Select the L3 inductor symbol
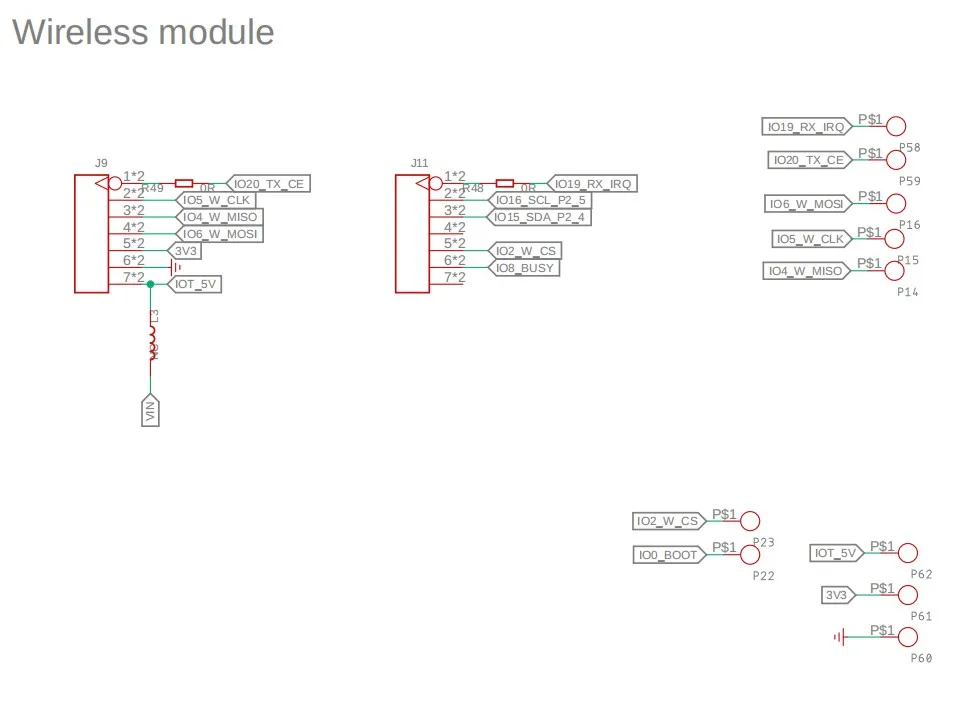 [152, 343]
